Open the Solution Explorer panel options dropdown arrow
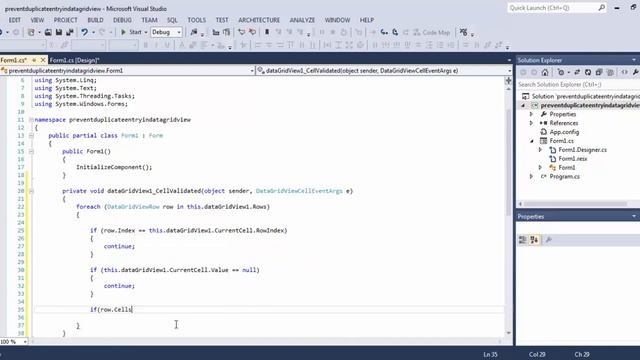This screenshot has width=640, height=360. click(x=634, y=60)
